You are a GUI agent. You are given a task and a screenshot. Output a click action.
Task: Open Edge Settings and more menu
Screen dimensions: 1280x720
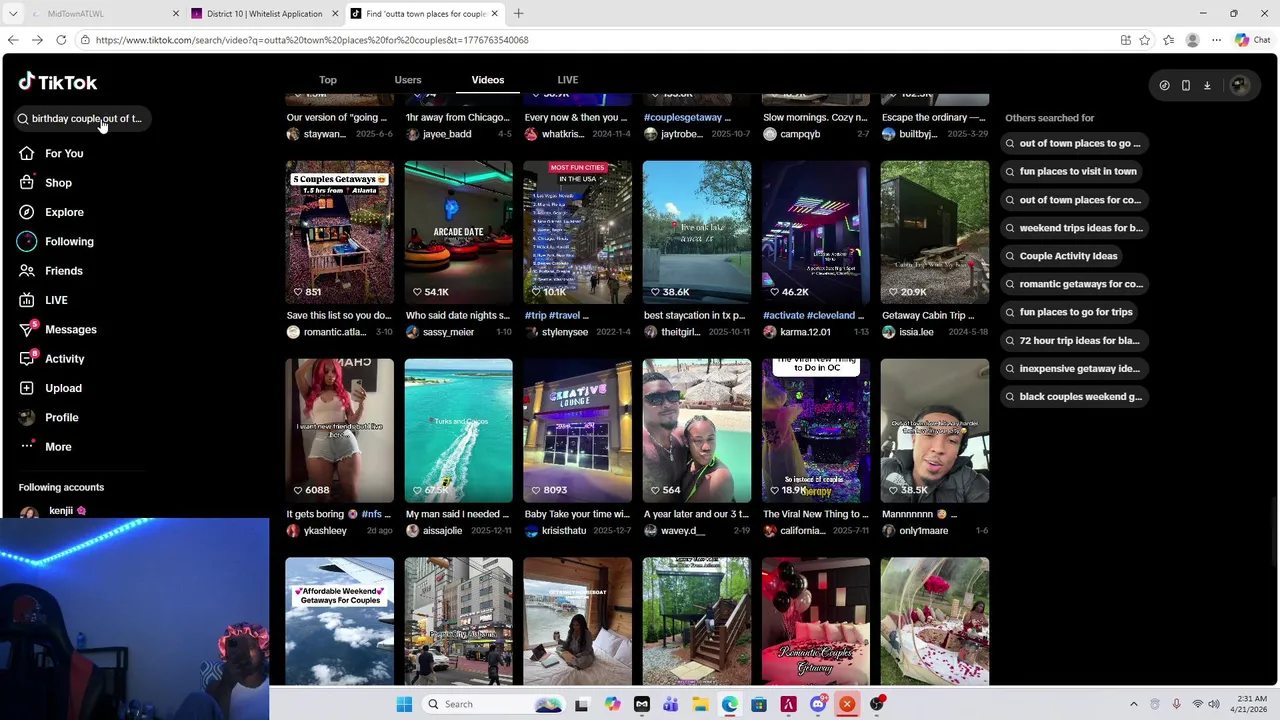pyautogui.click(x=1217, y=40)
